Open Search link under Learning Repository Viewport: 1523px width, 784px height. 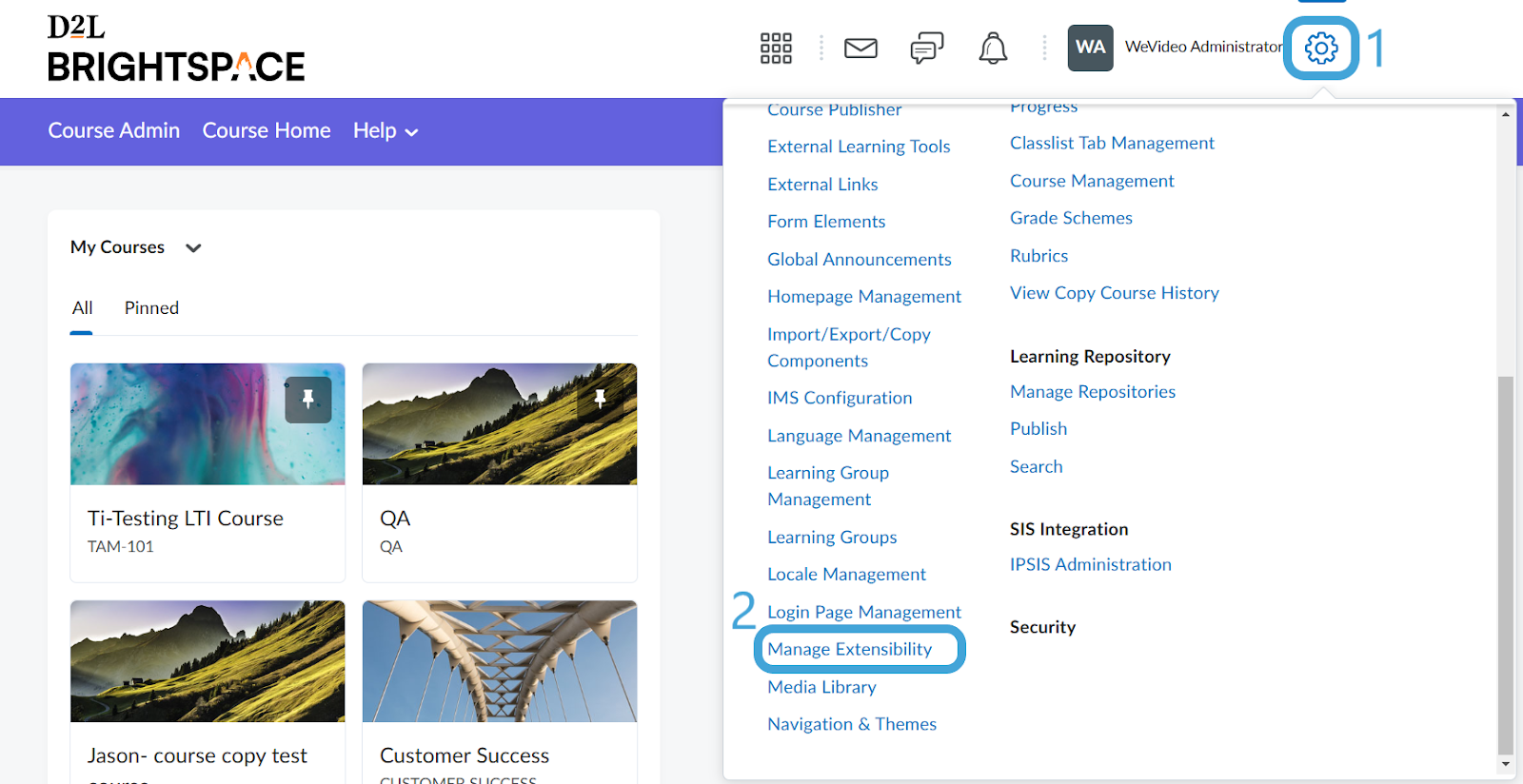click(x=1036, y=467)
